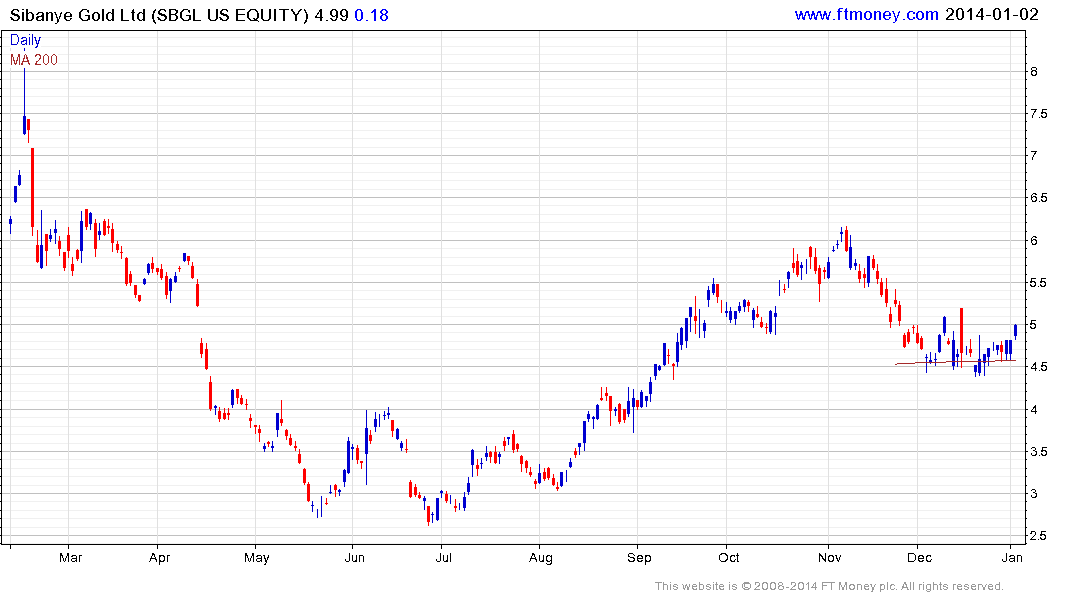Click the FT Money copyright notice
This screenshot has height=600, width=1075.
[829, 586]
